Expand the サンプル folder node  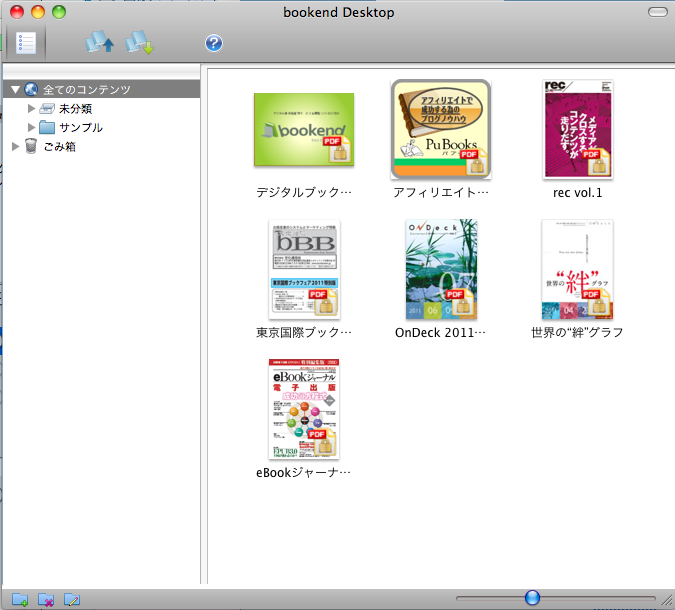click(31, 127)
